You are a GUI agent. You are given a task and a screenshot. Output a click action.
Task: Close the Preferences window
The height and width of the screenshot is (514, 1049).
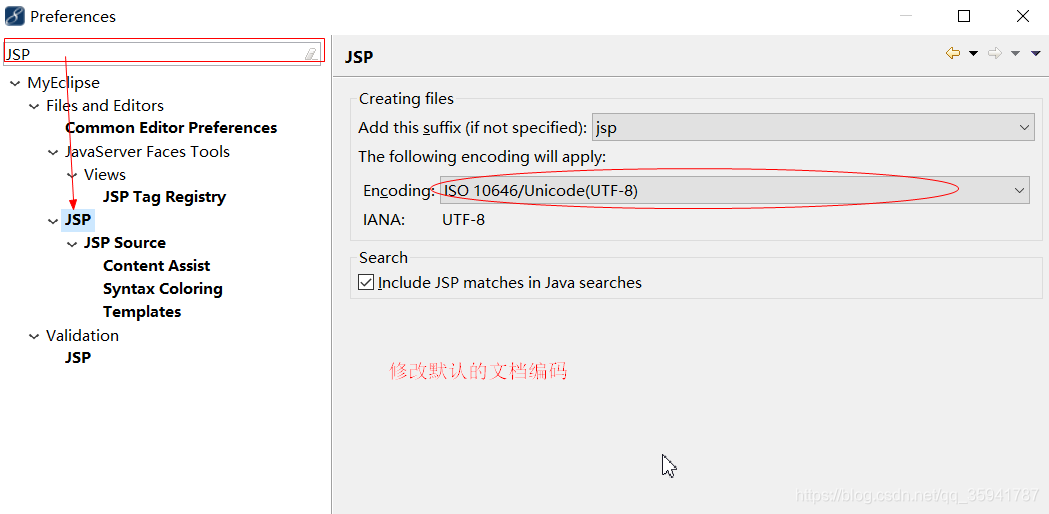[1023, 16]
